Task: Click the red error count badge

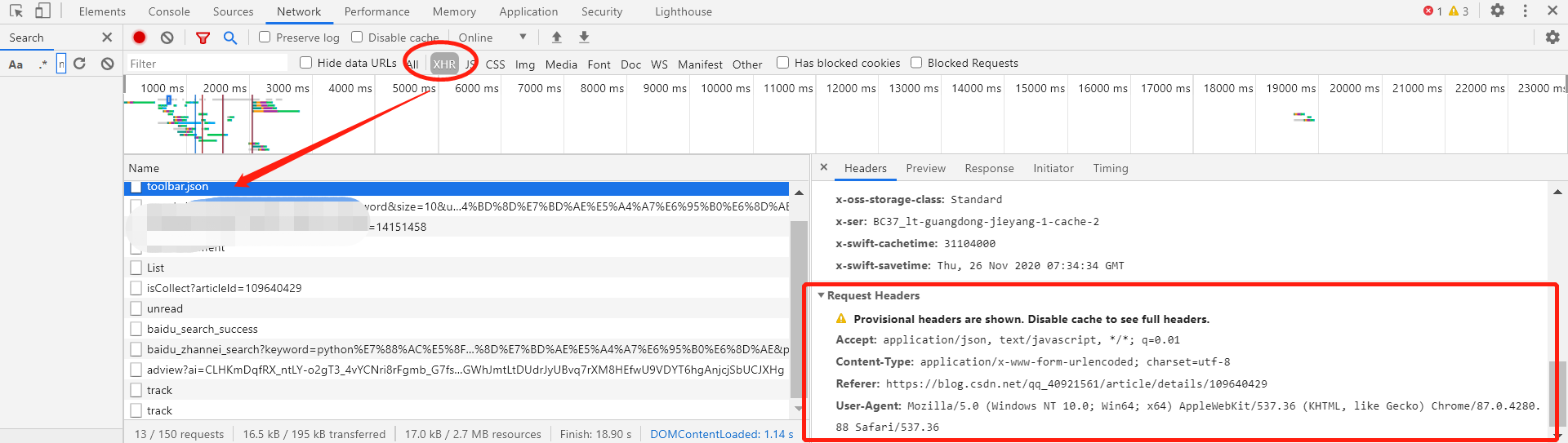Action: [1433, 11]
